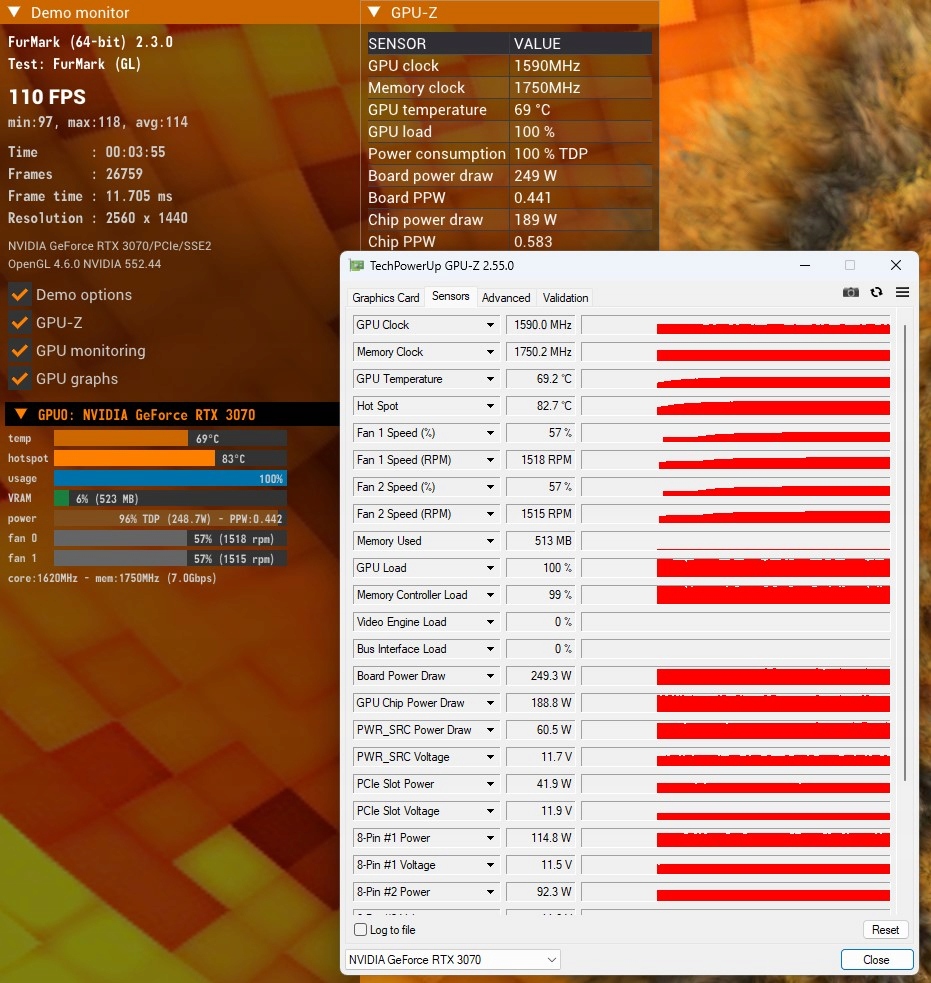
Task: Switch to the Advanced tab
Action: (506, 298)
